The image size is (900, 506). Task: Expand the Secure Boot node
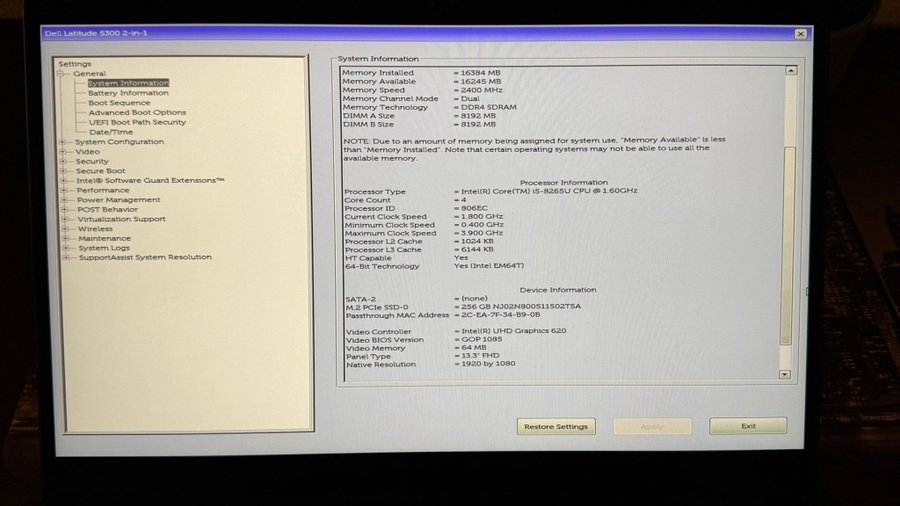[63, 171]
